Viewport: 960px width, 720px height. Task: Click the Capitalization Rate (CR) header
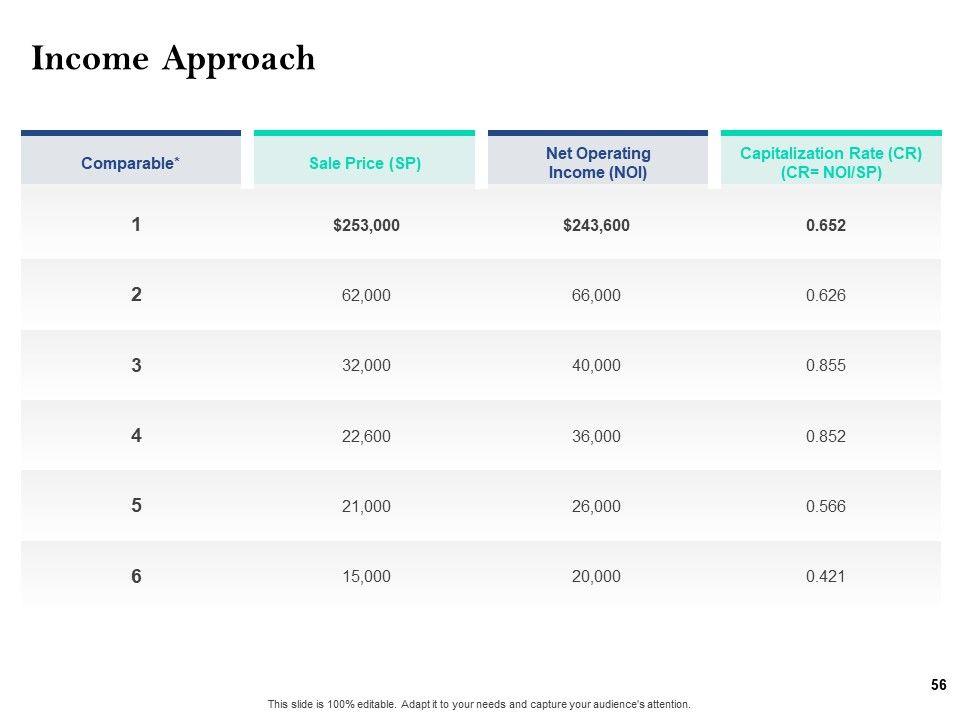tap(831, 163)
